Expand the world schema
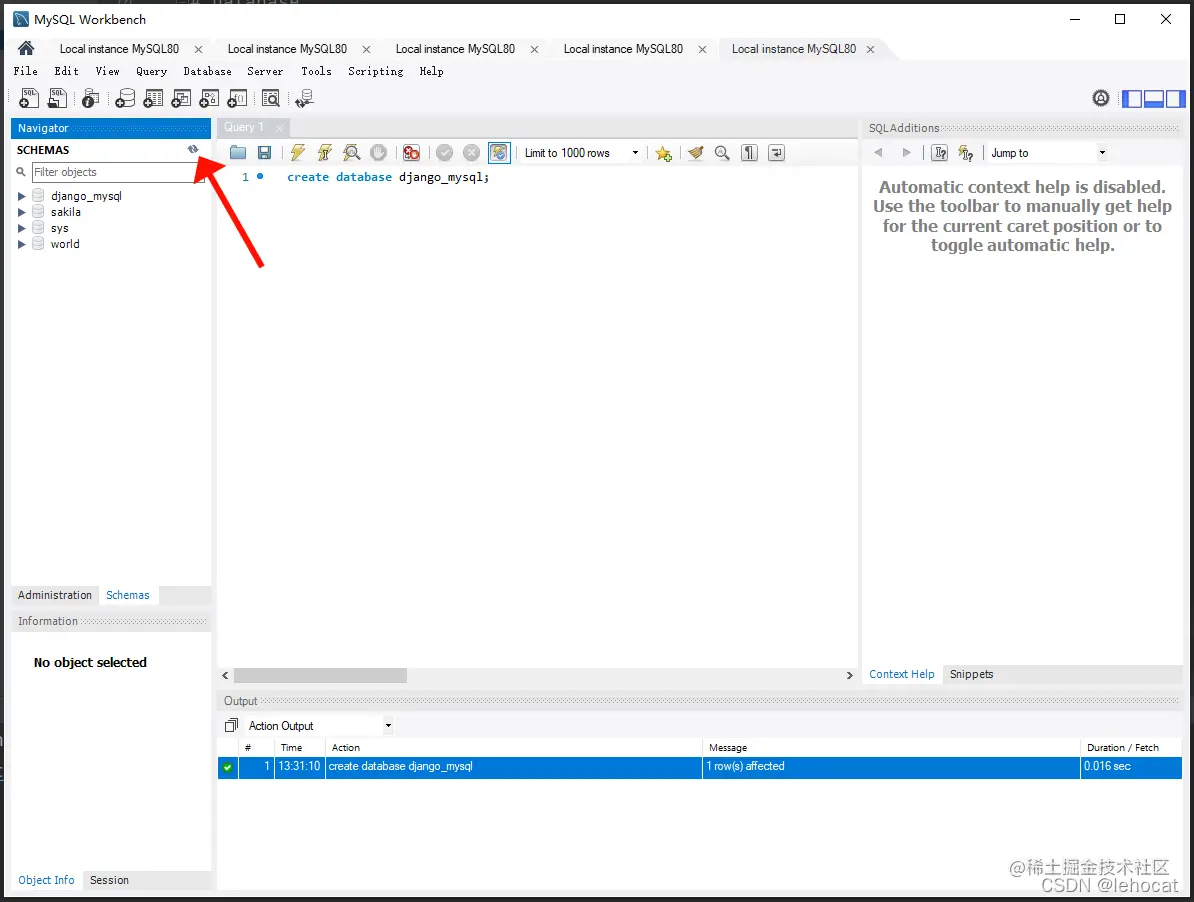Image resolution: width=1194 pixels, height=902 pixels. [21, 244]
